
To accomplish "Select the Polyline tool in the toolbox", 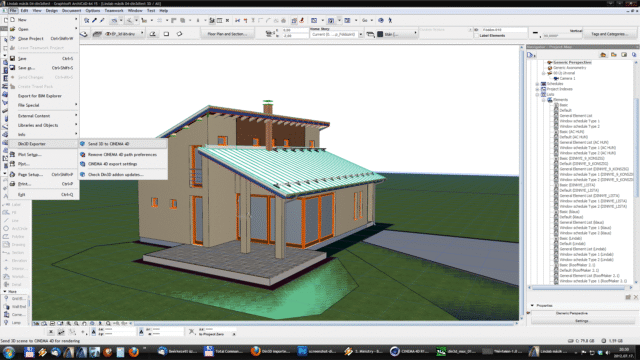I will click(14, 236).
